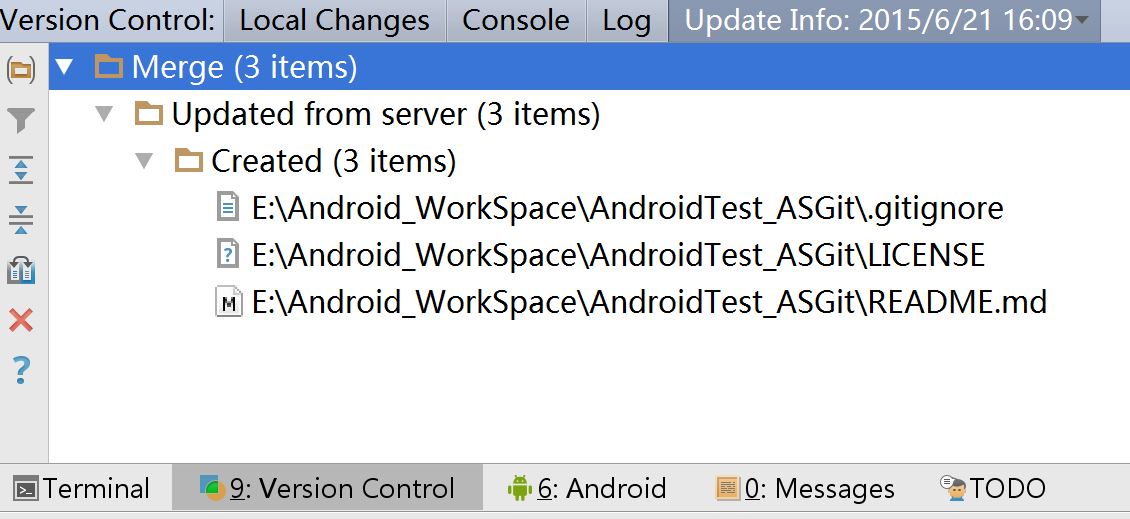The width and height of the screenshot is (1130, 519).
Task: Toggle group by packages icon
Action: pos(21,70)
